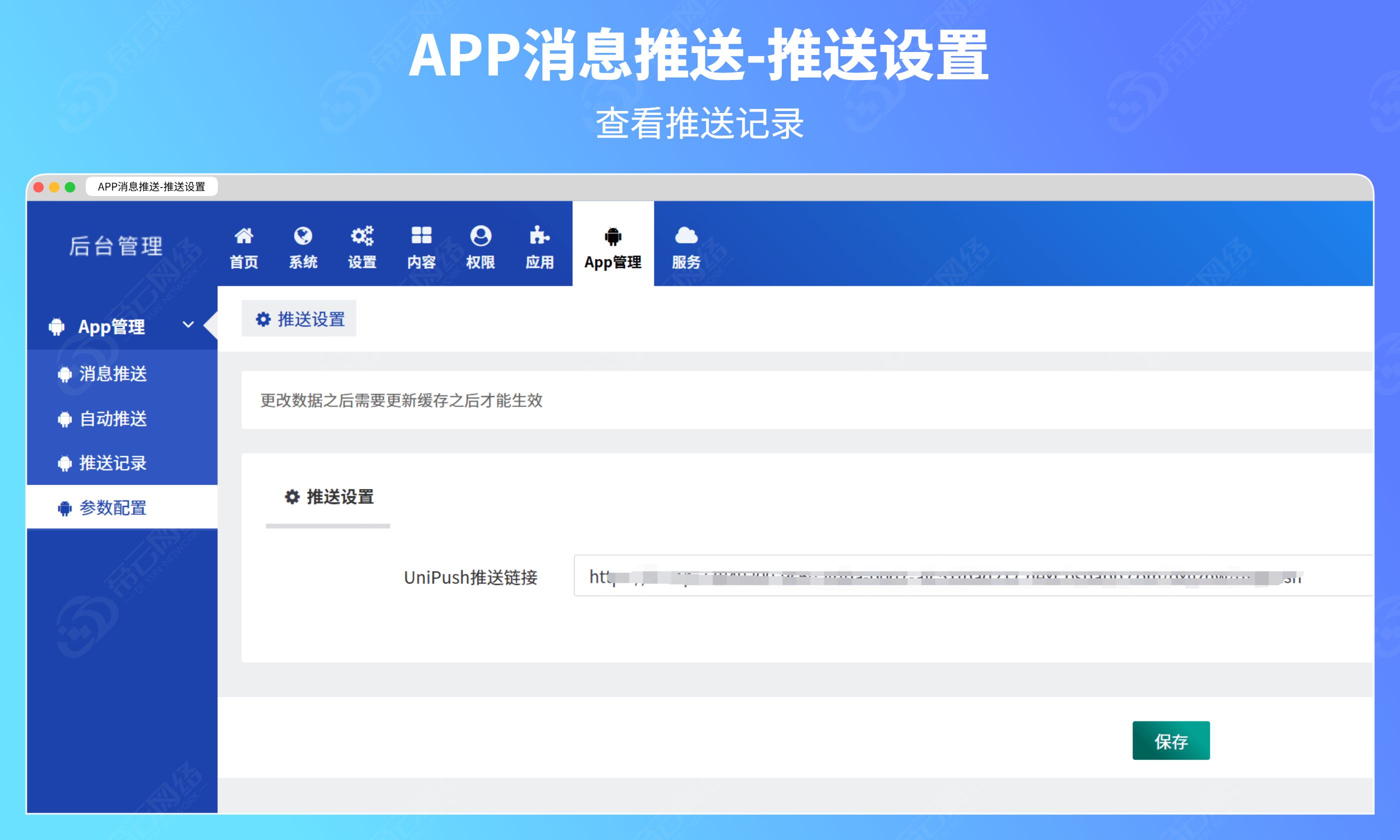Viewport: 1400px width, 840px height.
Task: Select the Android icon next to 消息推送
Action: click(65, 373)
